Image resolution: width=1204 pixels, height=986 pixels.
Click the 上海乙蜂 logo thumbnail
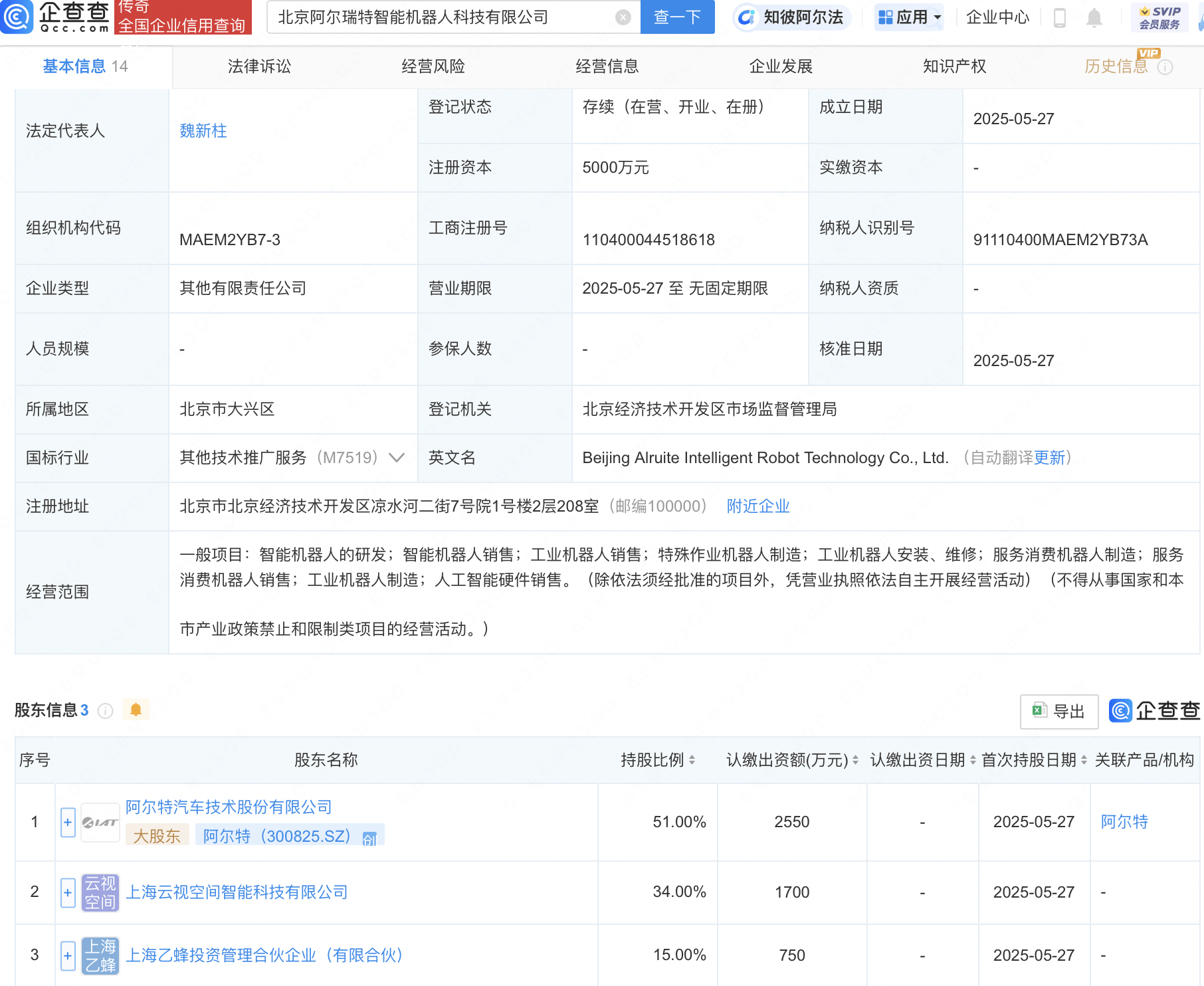(100, 955)
